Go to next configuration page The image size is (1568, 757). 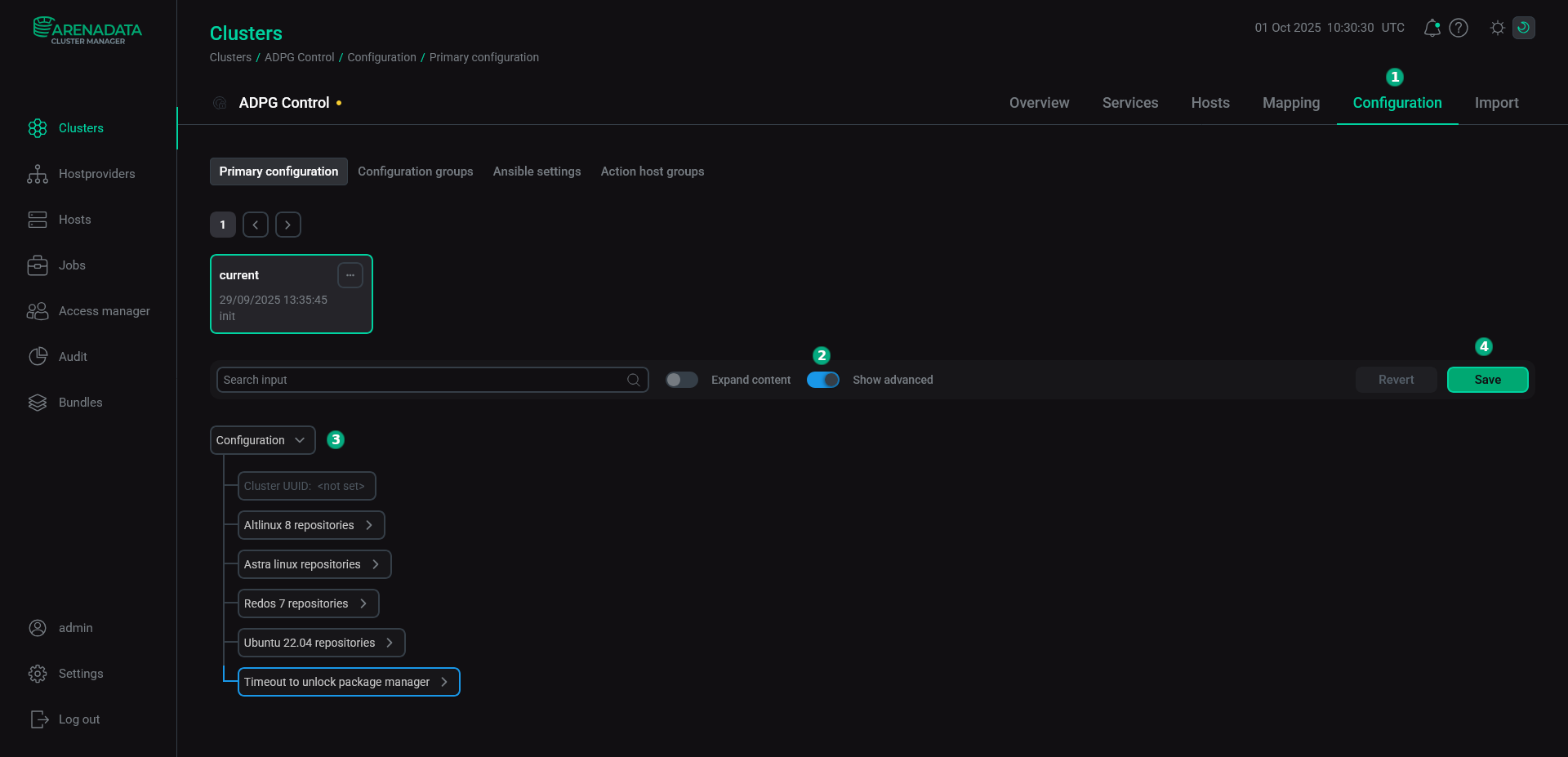coord(287,225)
